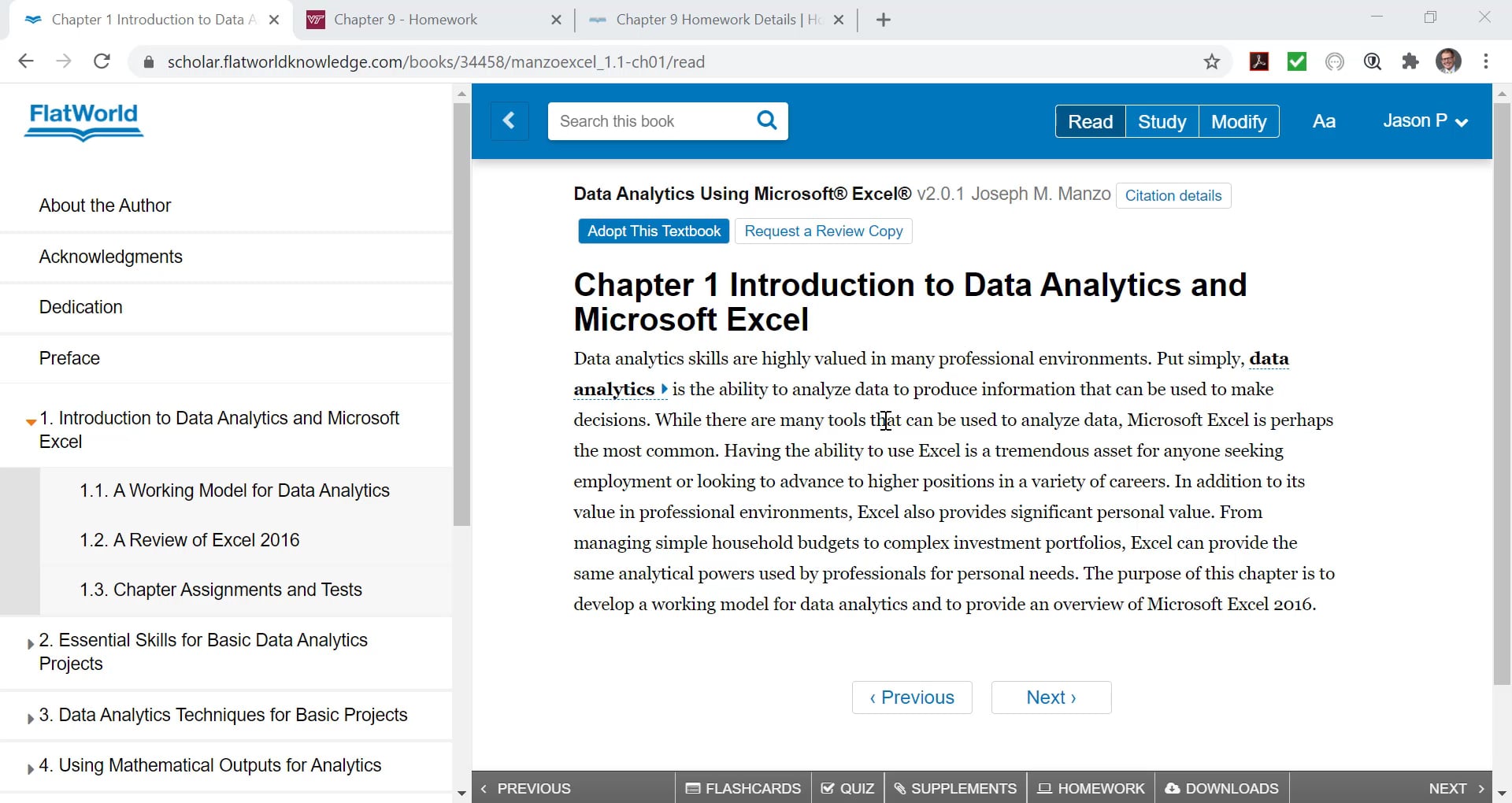The width and height of the screenshot is (1512, 803).
Task: Collapse sidebar with the left chevron button
Action: [509, 121]
